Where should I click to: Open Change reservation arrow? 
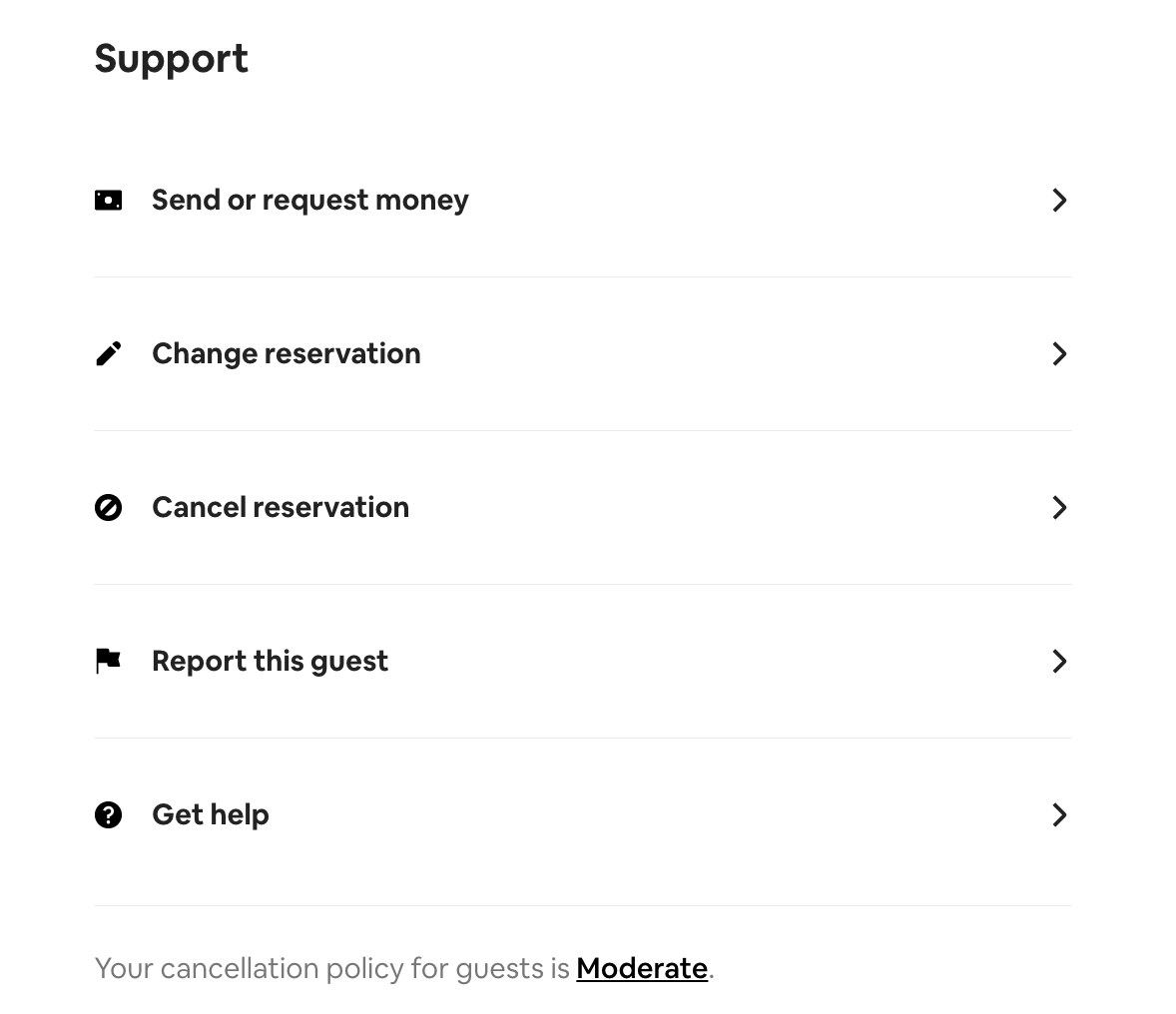pyautogui.click(x=1059, y=354)
